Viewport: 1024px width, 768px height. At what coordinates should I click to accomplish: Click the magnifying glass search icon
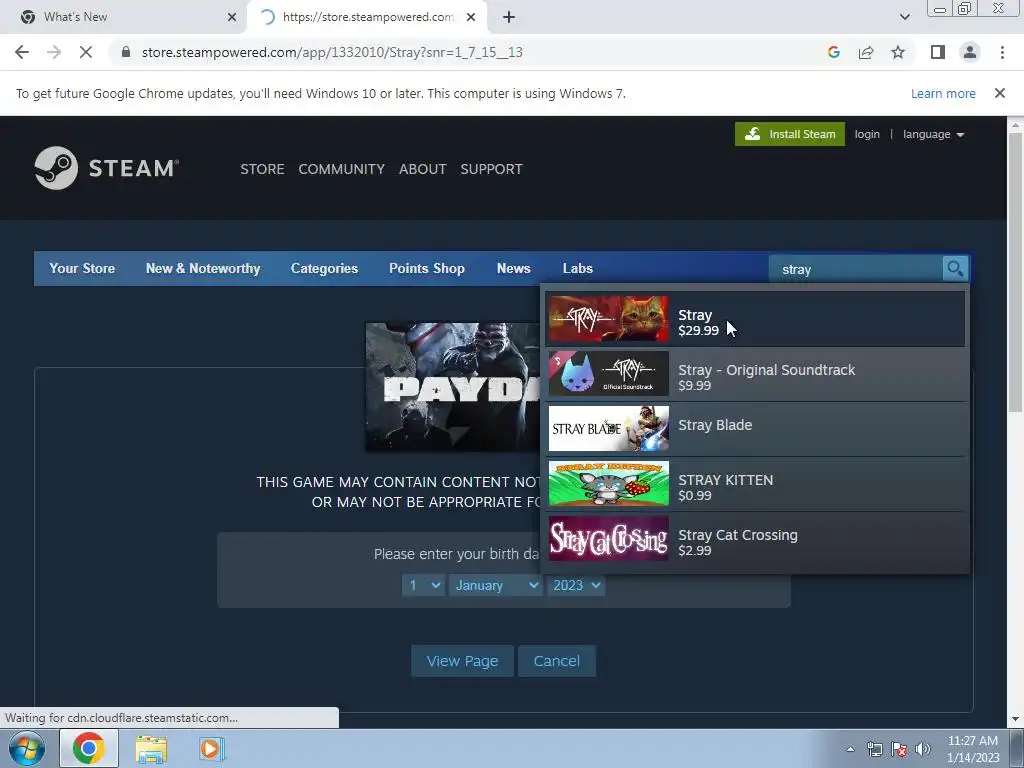pyautogui.click(x=955, y=268)
